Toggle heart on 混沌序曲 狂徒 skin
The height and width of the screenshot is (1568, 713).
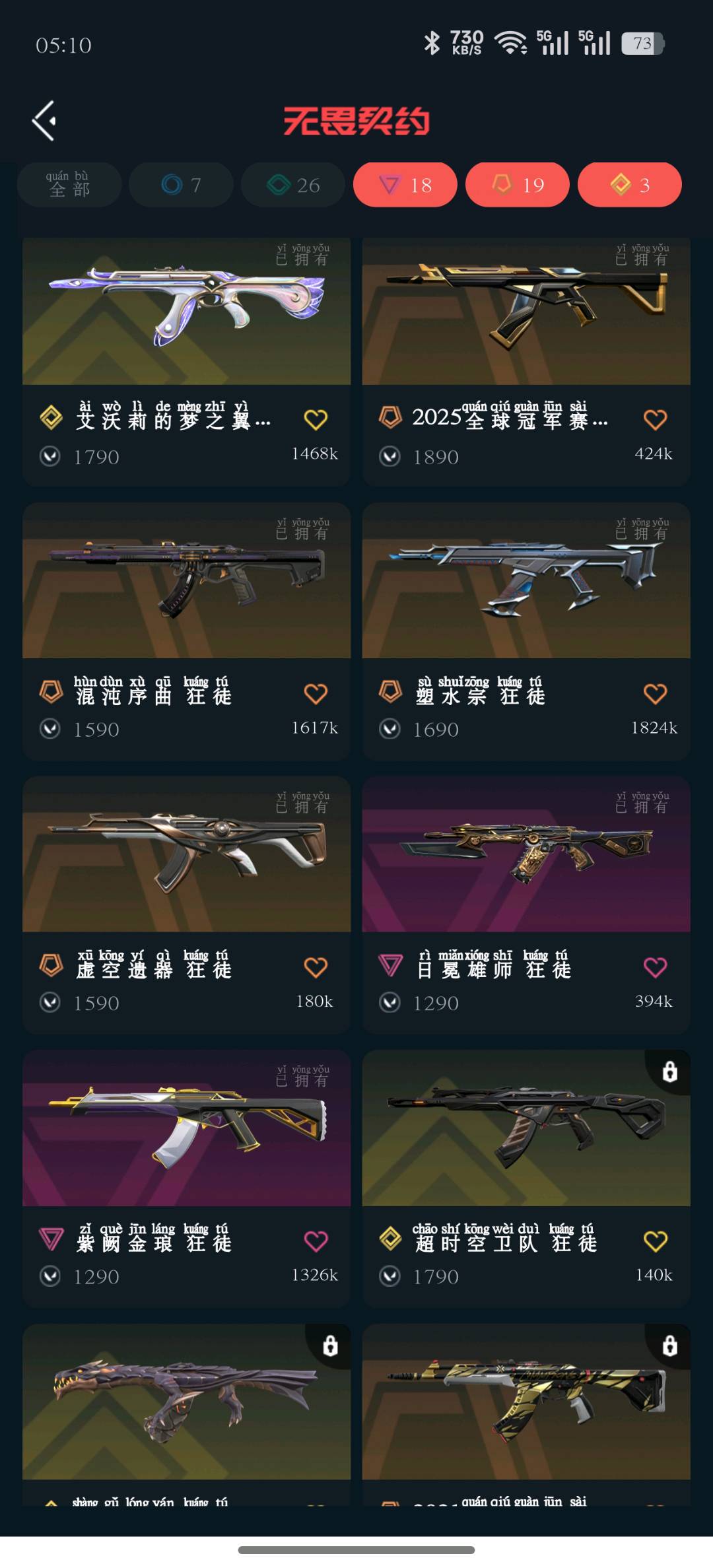coord(316,693)
